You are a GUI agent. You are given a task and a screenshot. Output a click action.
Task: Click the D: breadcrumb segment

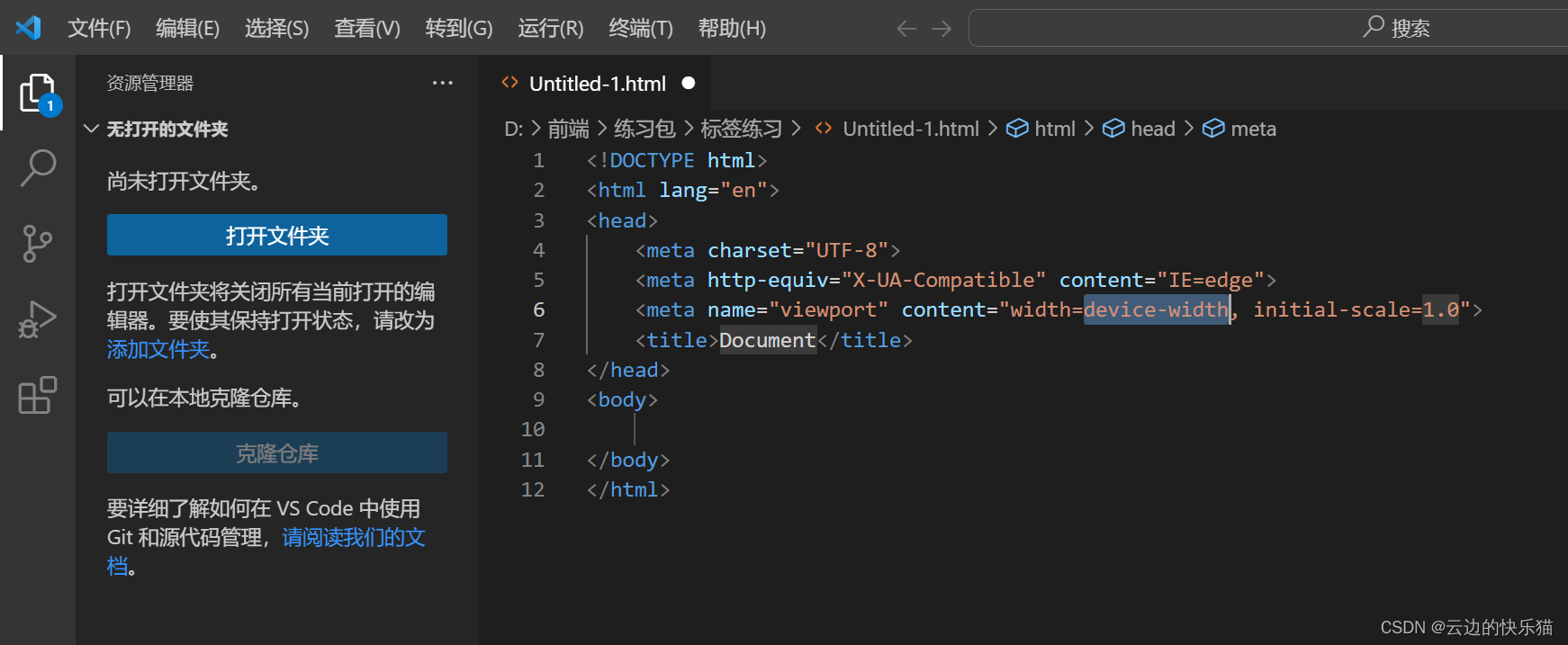[x=513, y=129]
